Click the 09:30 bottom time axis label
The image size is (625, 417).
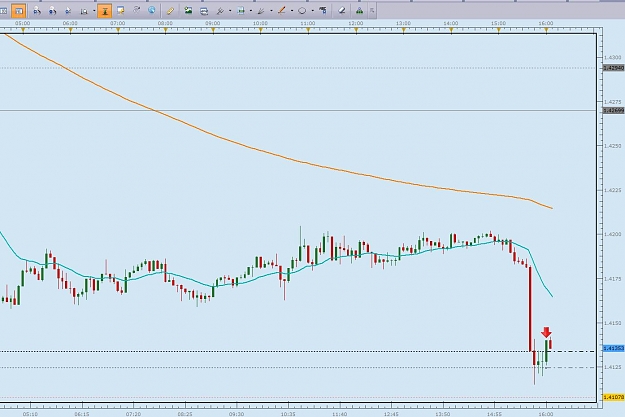[236, 414]
